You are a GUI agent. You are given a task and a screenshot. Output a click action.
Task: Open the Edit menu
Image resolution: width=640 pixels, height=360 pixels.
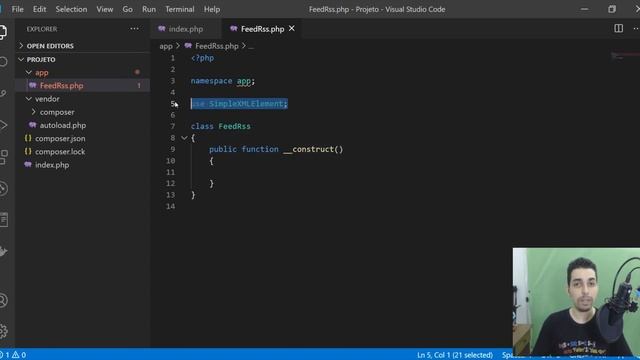(x=40, y=9)
